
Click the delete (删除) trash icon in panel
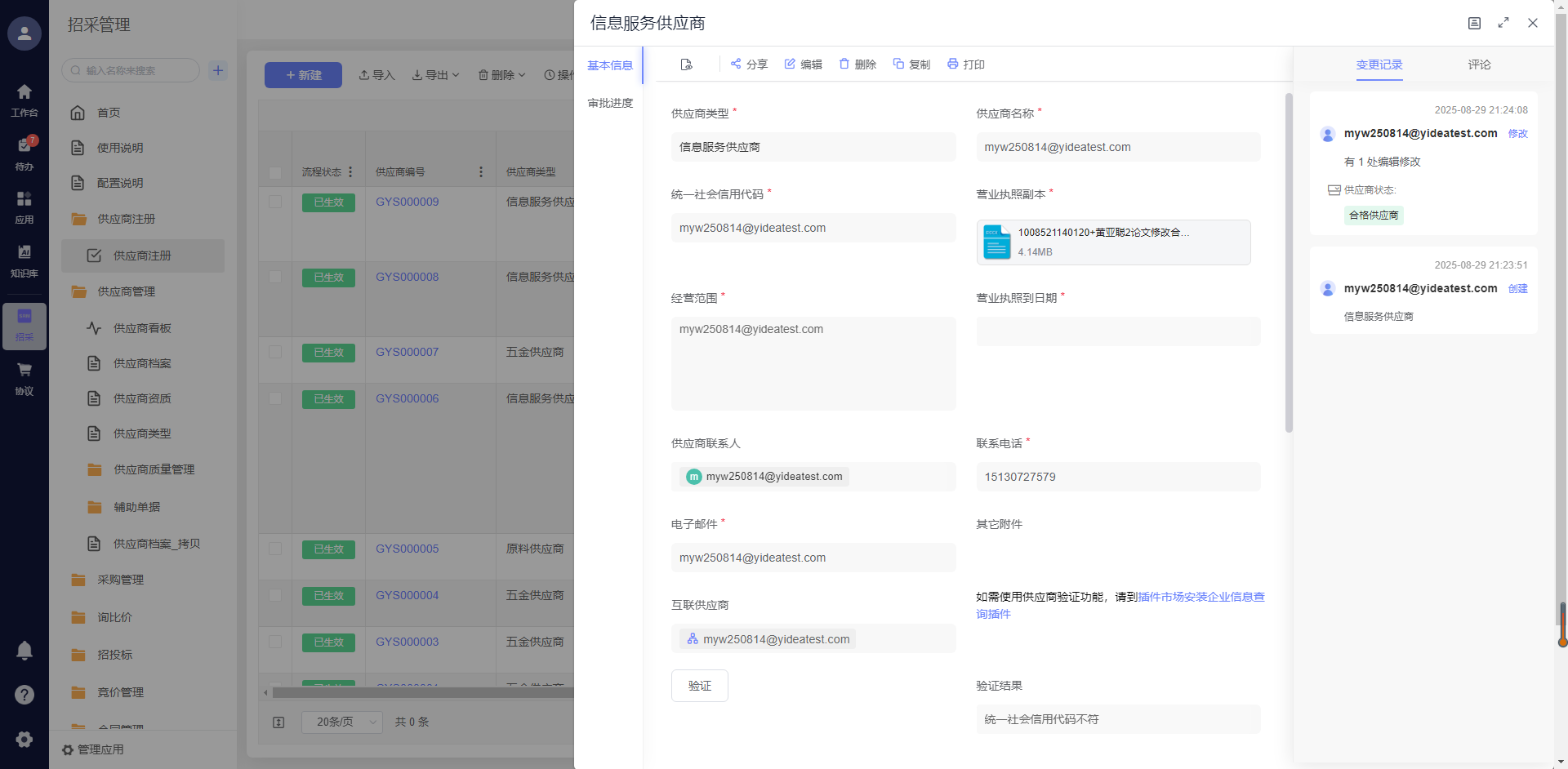pos(844,64)
